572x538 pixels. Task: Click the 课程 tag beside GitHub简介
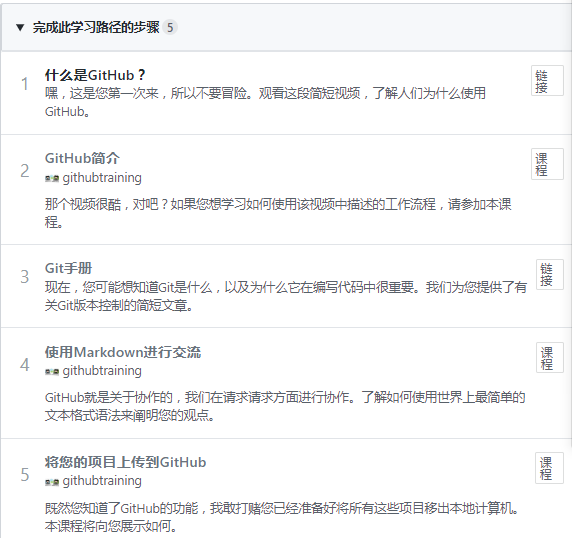(547, 164)
